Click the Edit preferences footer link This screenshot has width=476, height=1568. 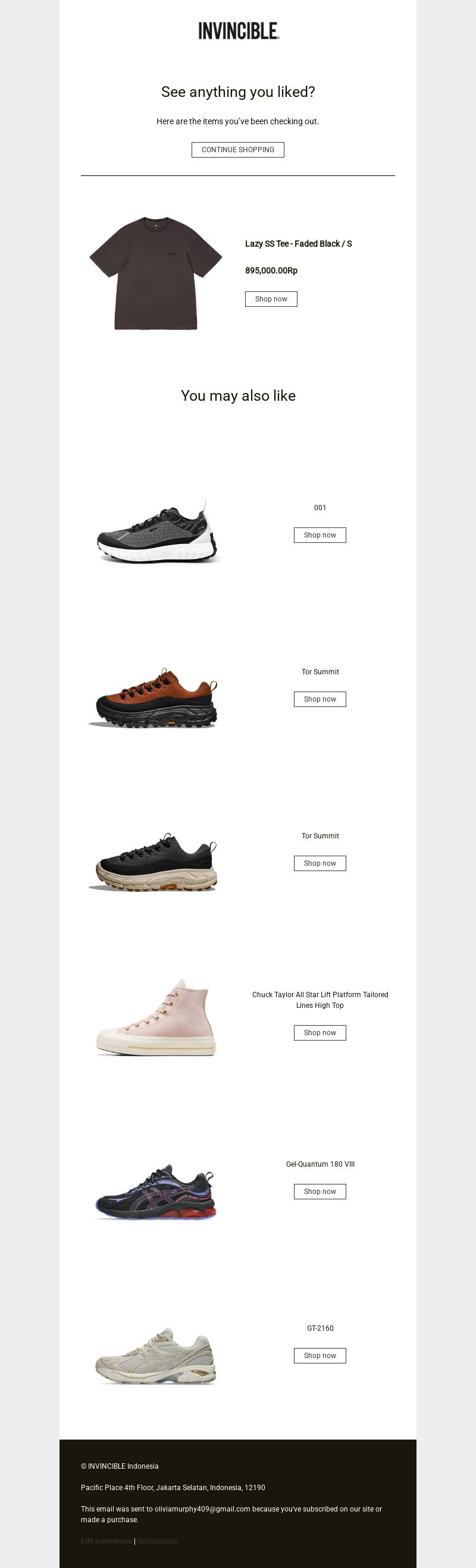coord(106,1541)
